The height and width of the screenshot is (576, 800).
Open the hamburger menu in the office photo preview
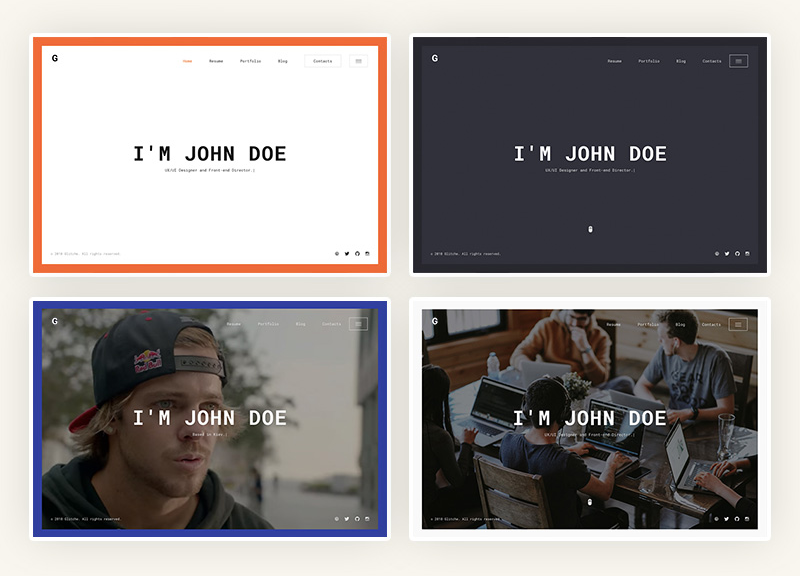point(738,324)
